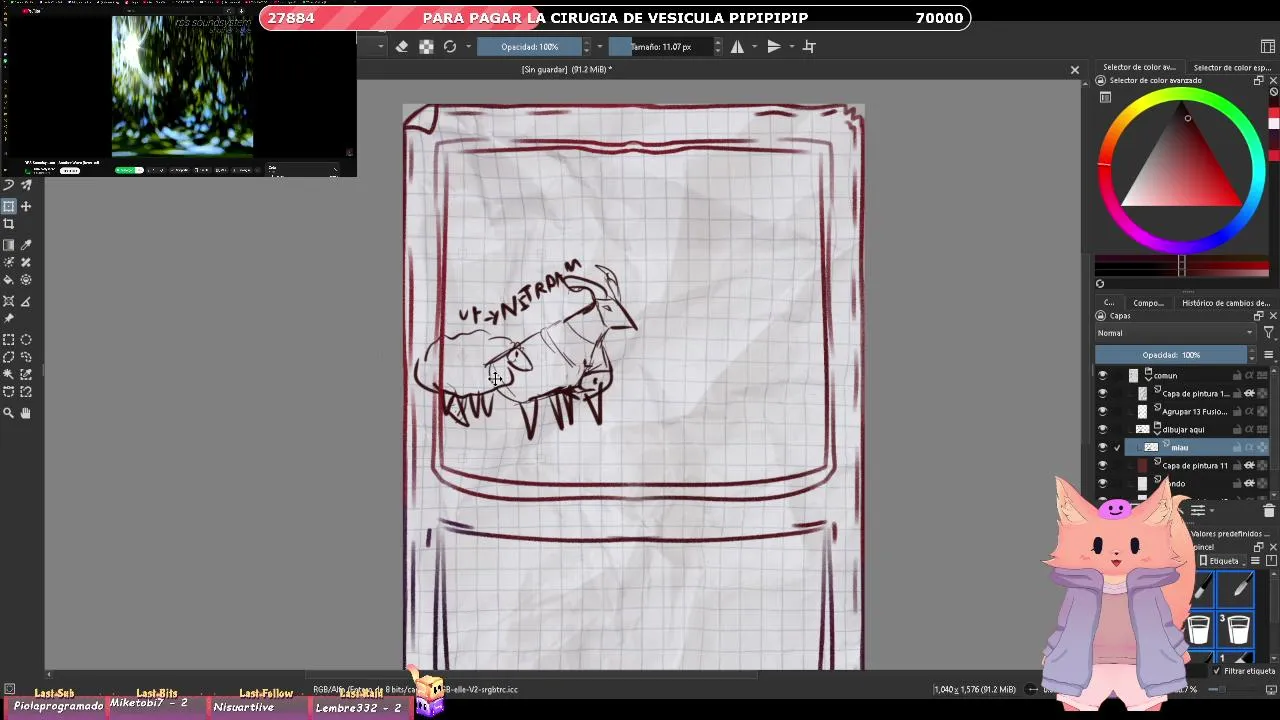Hide the Capa de pintura 11 layer

pyautogui.click(x=1103, y=465)
